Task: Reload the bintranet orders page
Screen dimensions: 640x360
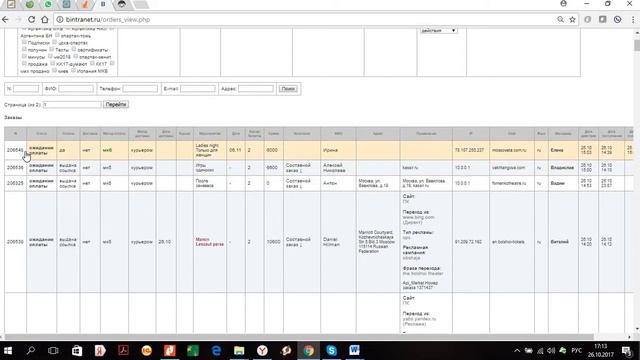Action: point(31,19)
